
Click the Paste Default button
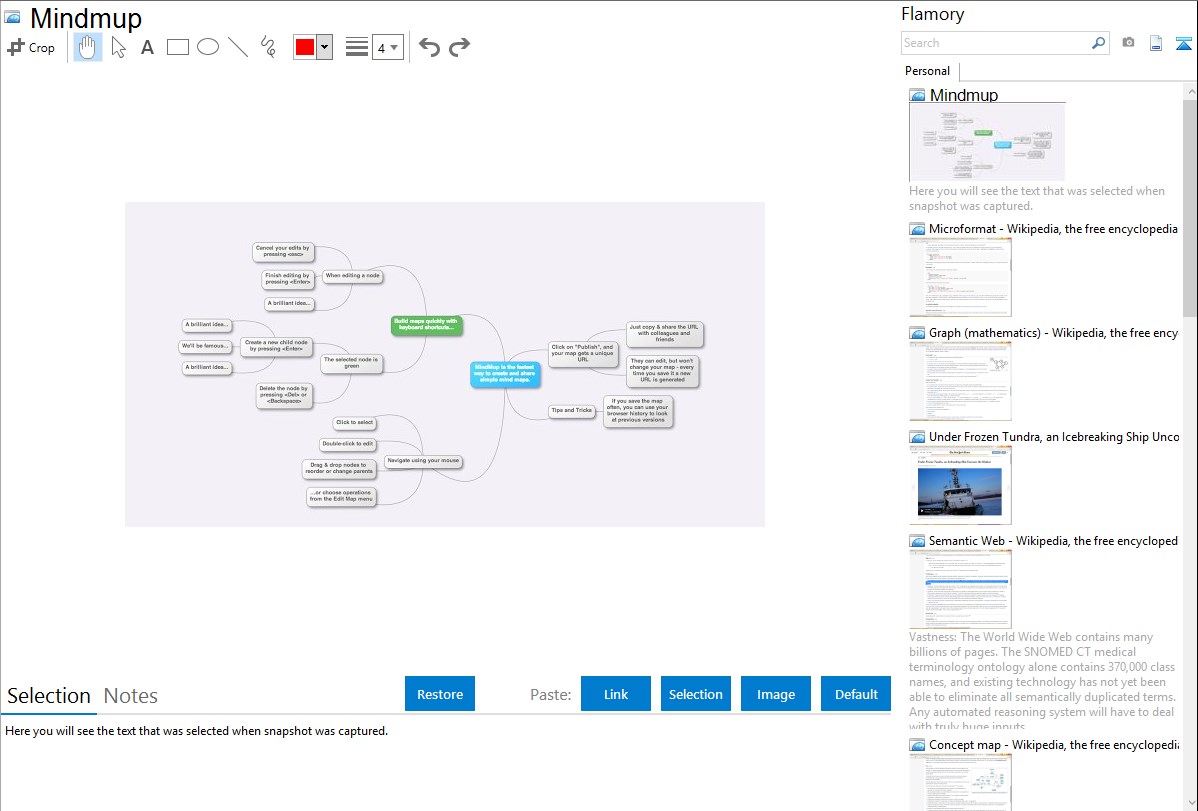(x=856, y=694)
